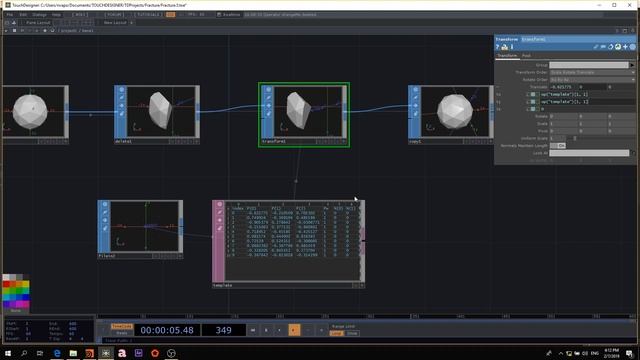Open OBS Studio from the taskbar

coord(171,353)
